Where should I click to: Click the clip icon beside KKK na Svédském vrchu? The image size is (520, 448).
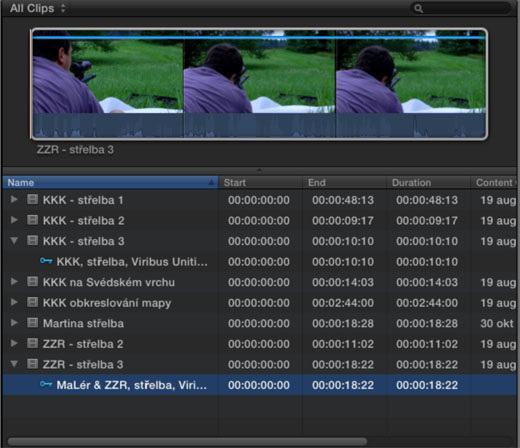coord(32,282)
